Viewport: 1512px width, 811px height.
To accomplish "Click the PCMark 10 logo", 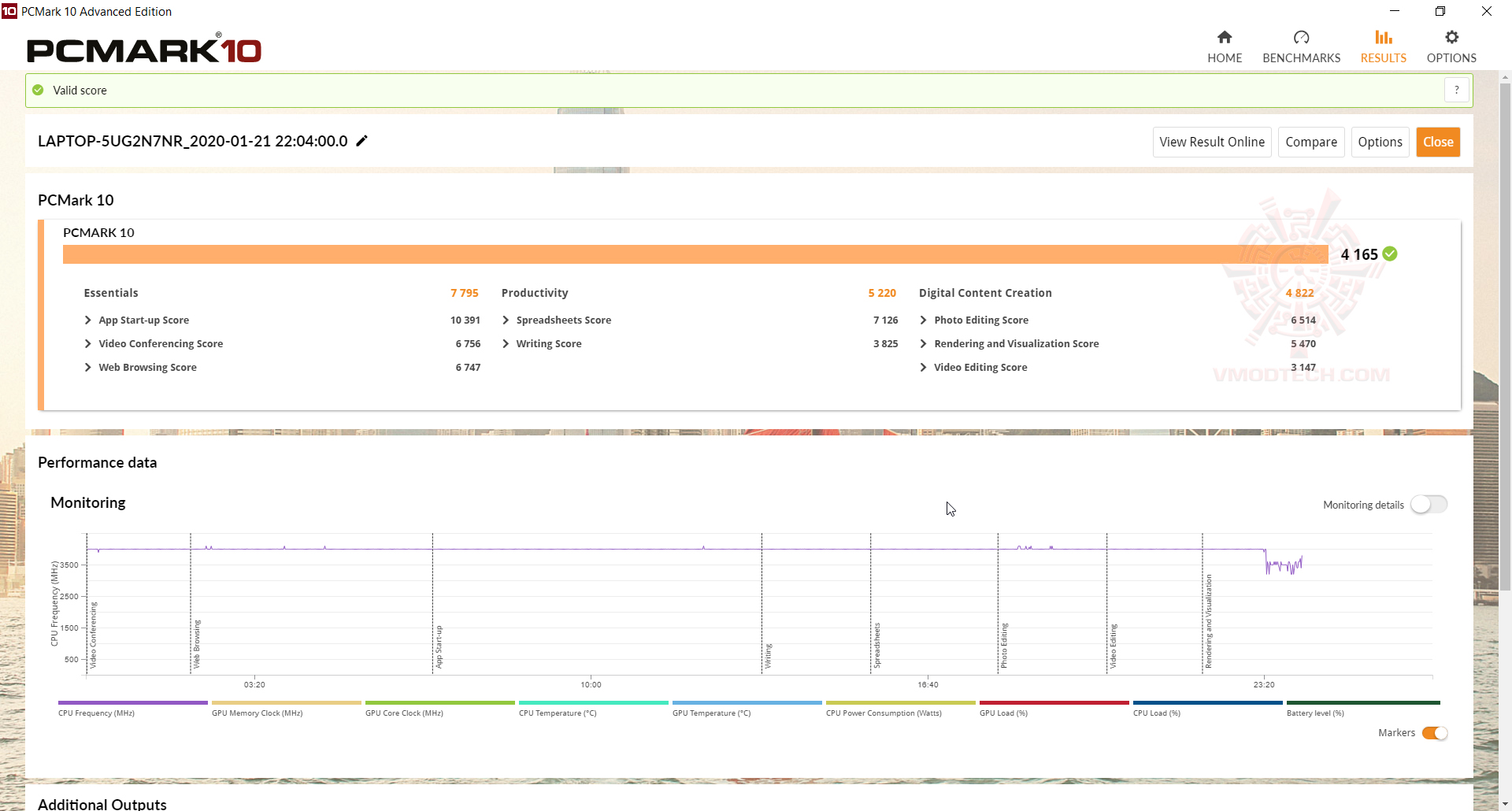I will click(144, 50).
